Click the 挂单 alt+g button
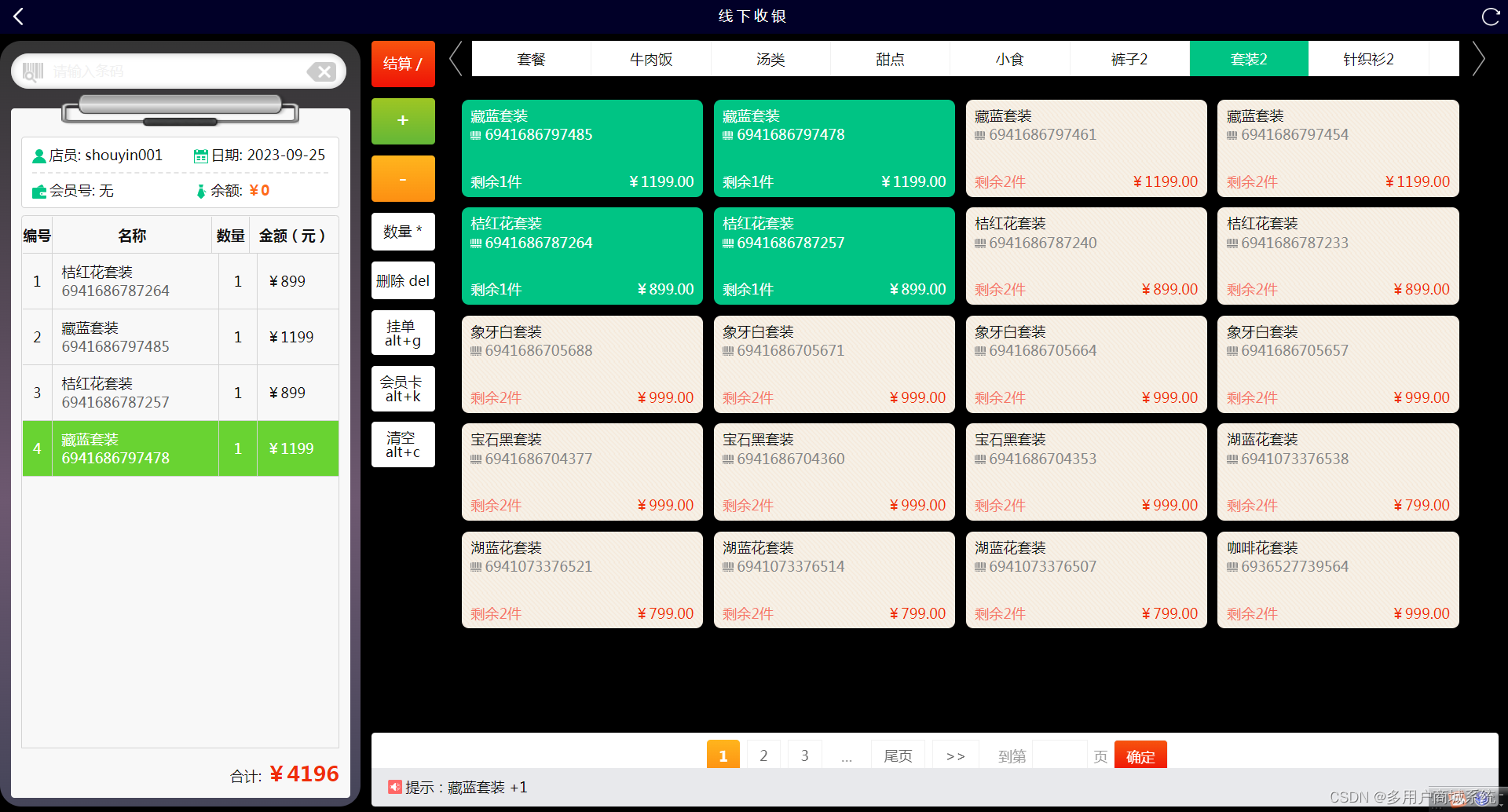Viewport: 1508px width, 812px height. 403,333
